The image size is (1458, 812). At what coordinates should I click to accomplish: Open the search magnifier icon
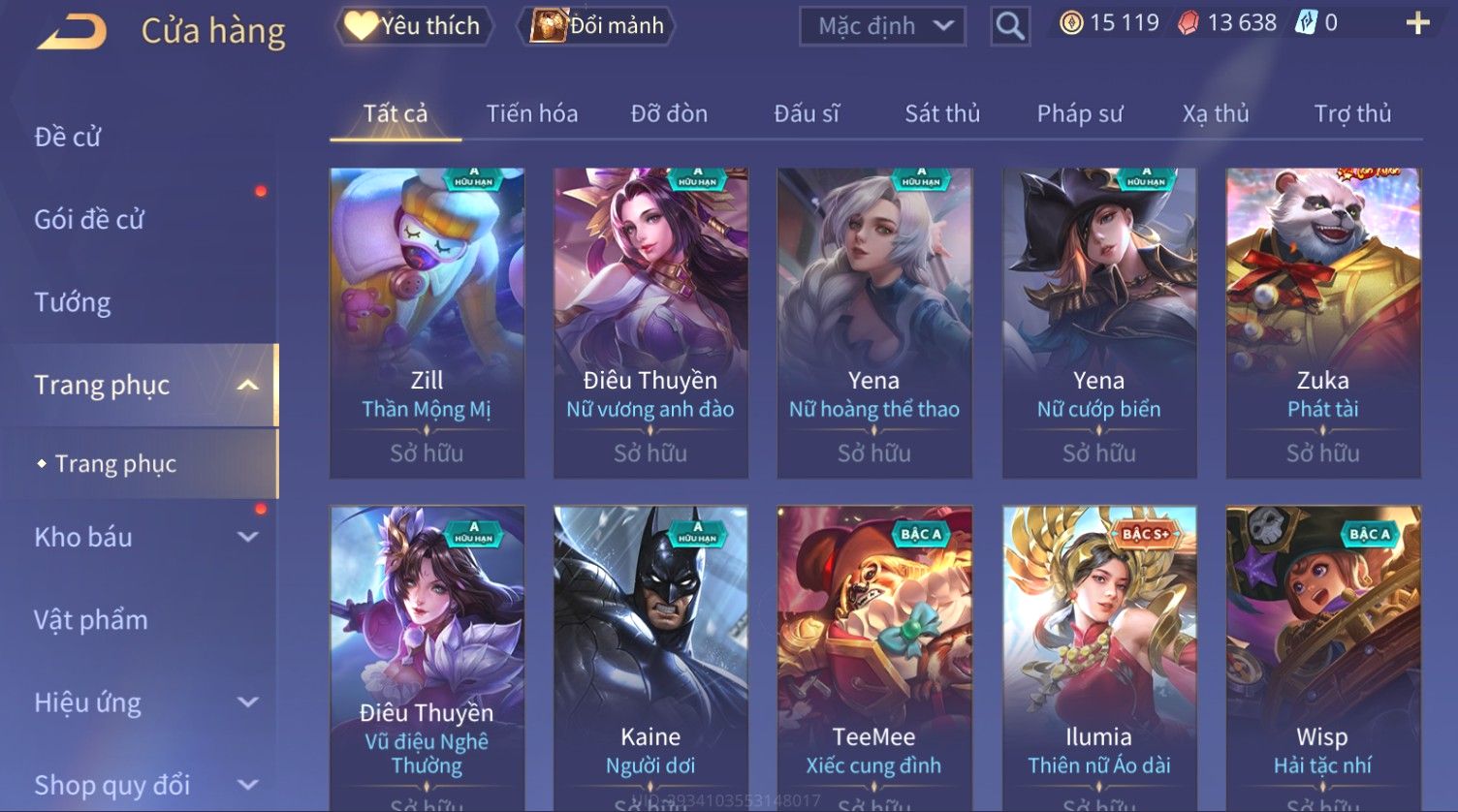click(x=1009, y=26)
